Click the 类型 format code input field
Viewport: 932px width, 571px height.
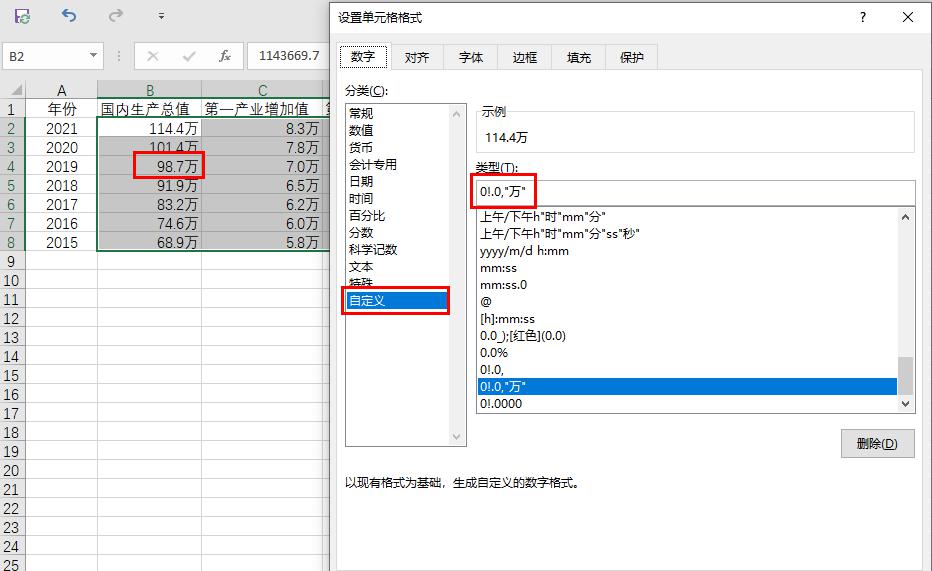coord(695,193)
